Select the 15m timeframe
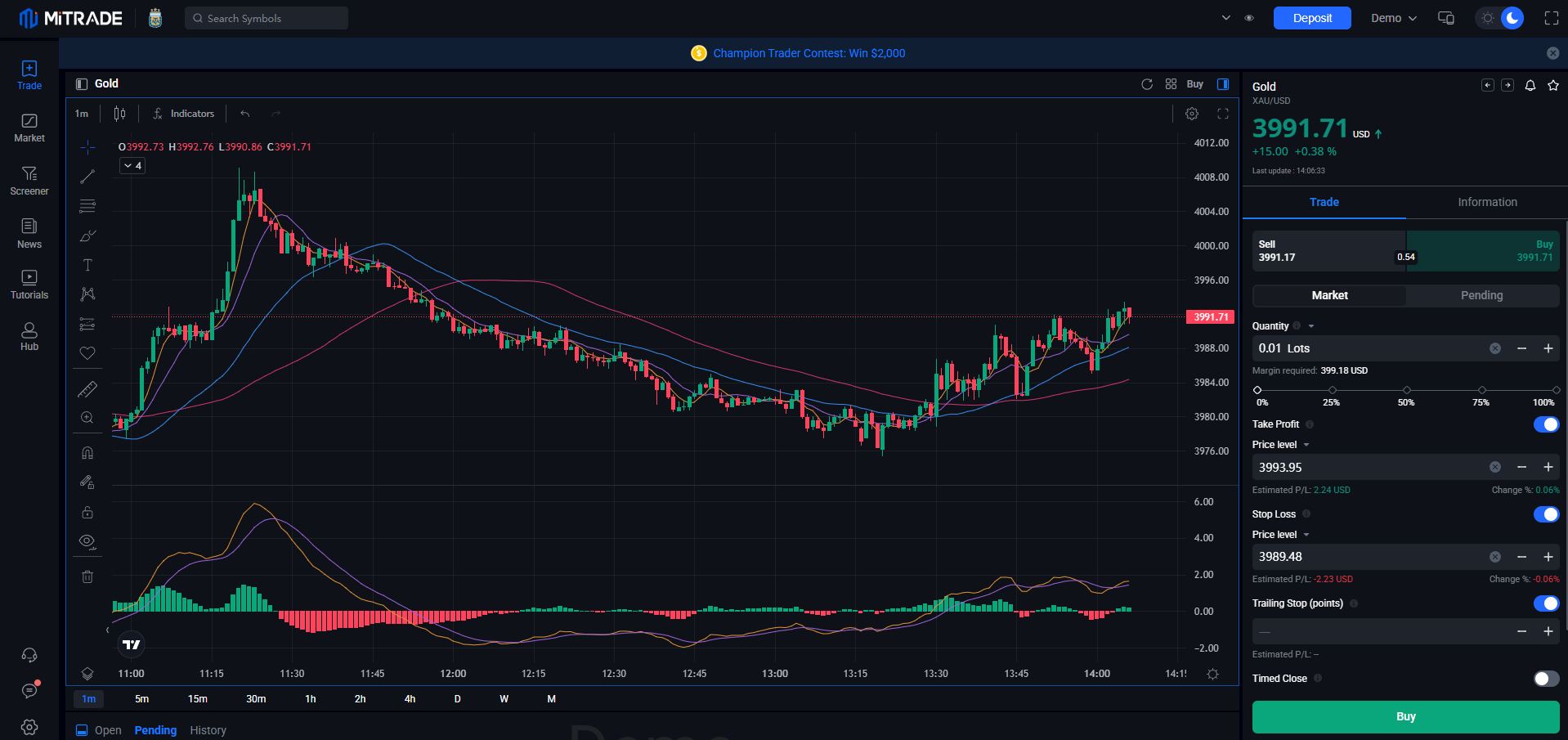 (x=198, y=699)
